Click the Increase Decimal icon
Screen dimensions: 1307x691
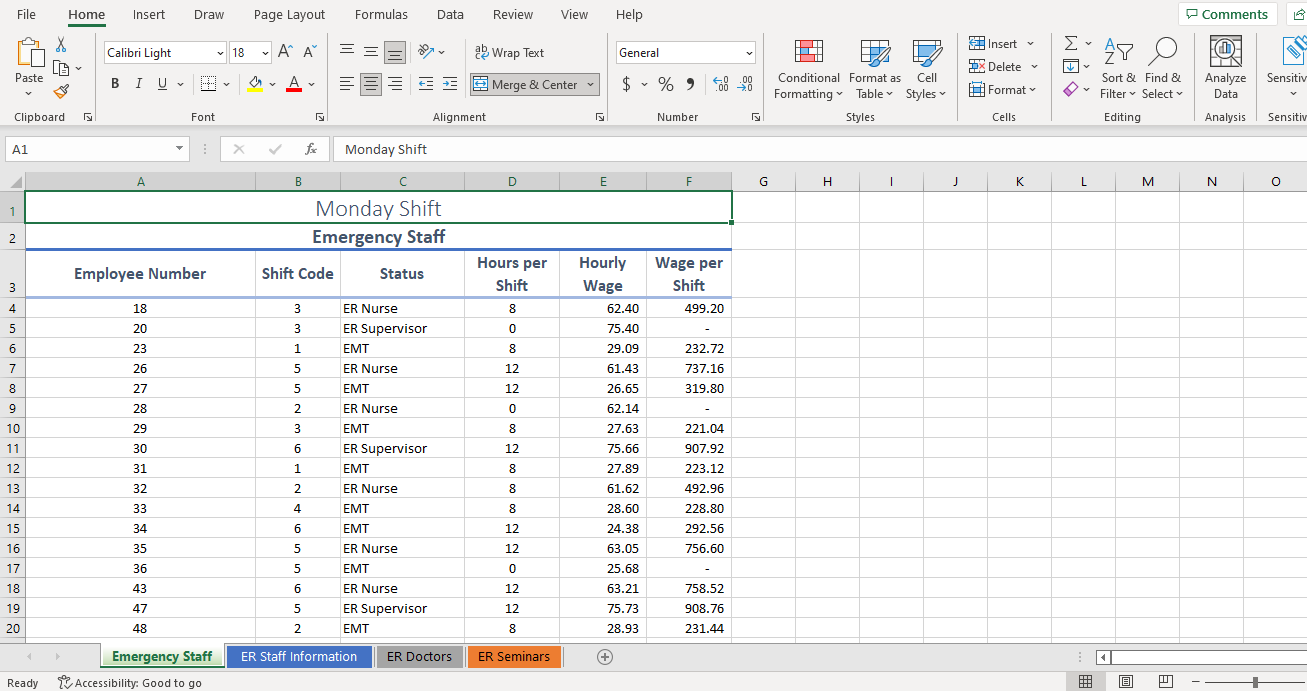(x=720, y=84)
